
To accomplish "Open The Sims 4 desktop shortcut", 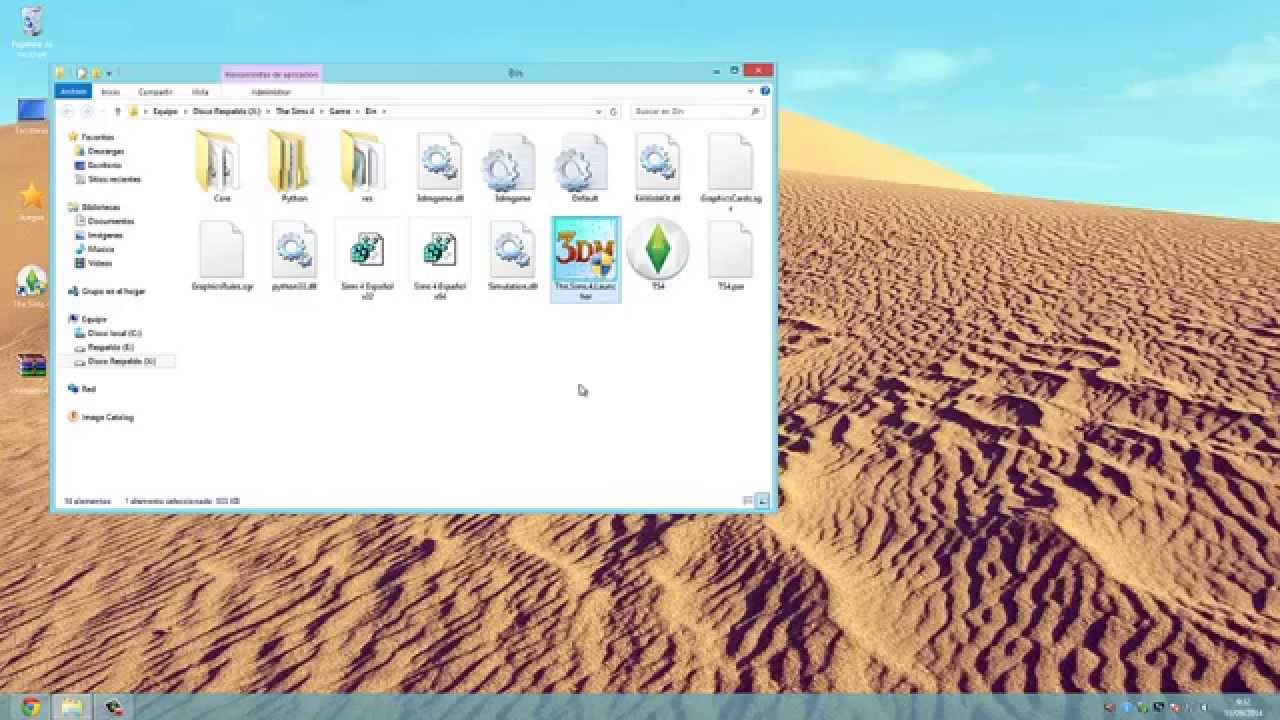I will click(31, 288).
